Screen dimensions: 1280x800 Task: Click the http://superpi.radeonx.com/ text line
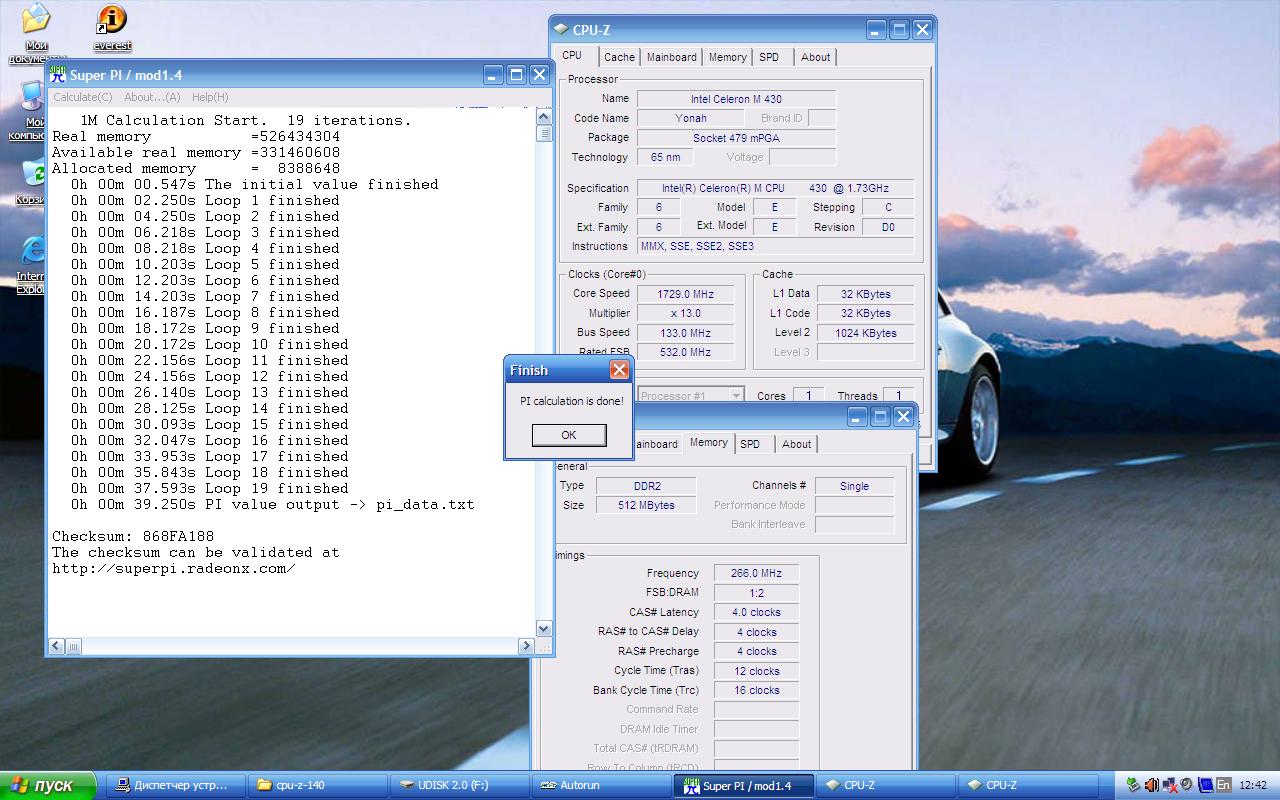tap(174, 568)
